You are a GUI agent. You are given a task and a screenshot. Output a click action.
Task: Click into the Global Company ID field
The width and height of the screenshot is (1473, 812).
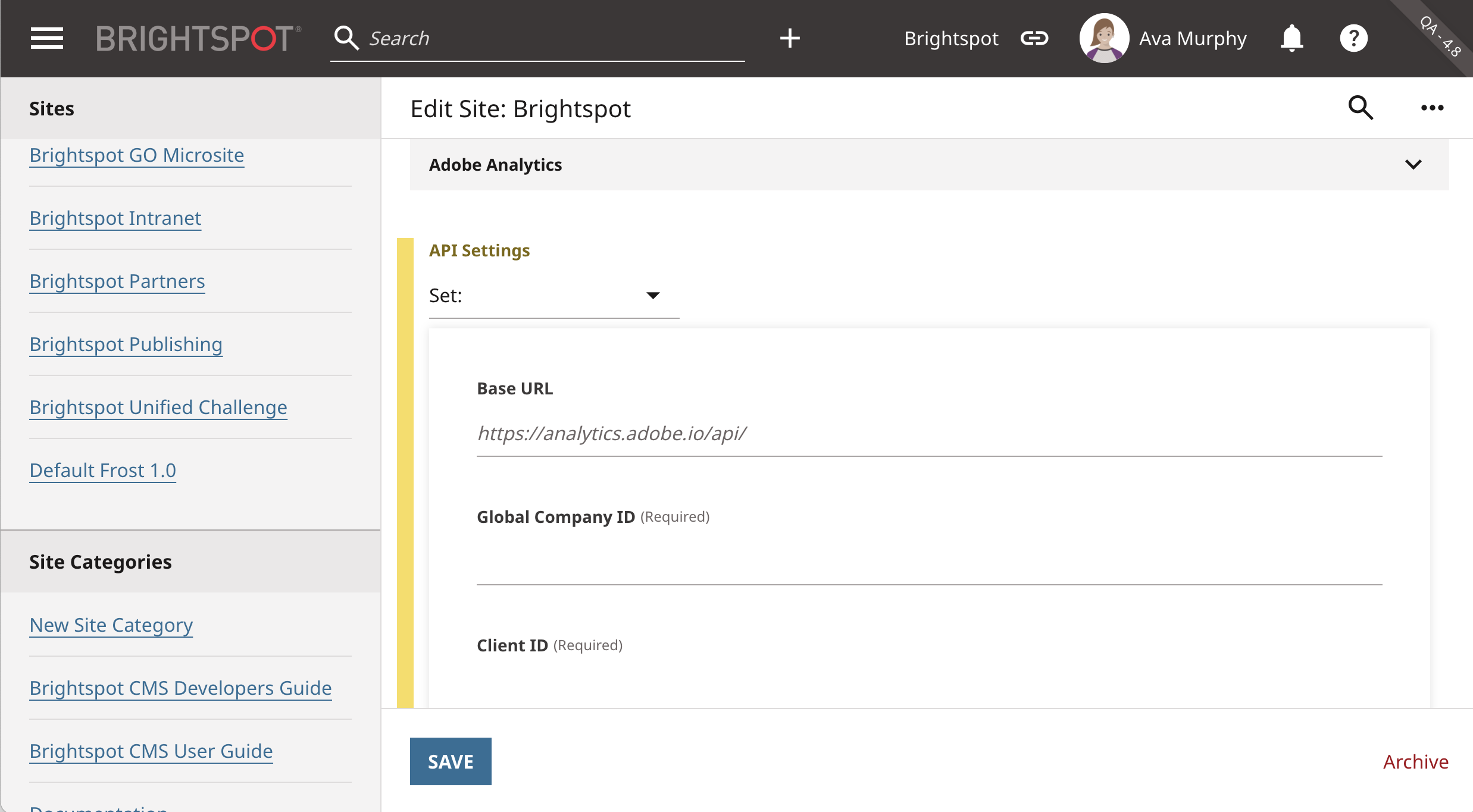[x=929, y=562]
